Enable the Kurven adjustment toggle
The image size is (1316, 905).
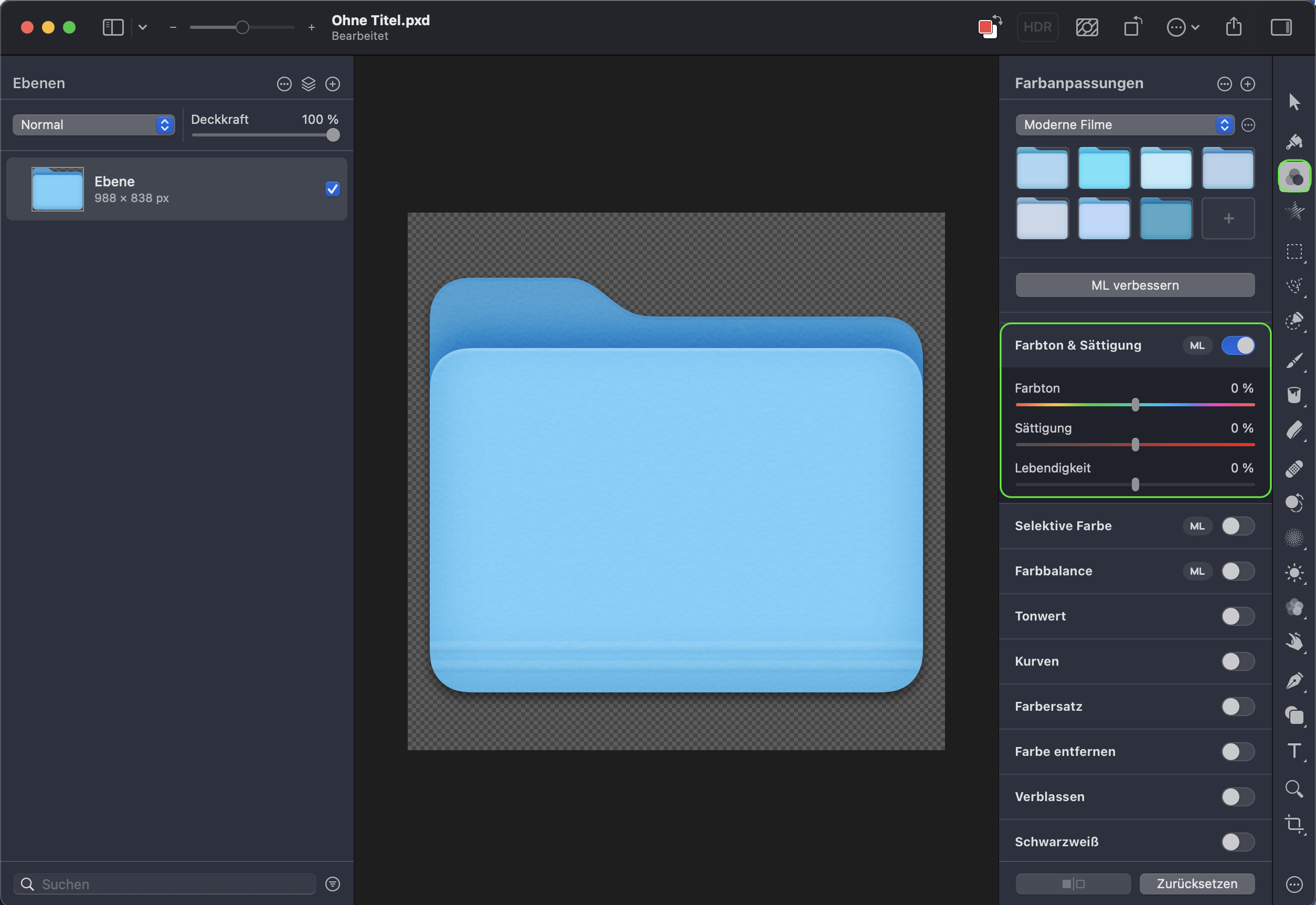(1238, 661)
